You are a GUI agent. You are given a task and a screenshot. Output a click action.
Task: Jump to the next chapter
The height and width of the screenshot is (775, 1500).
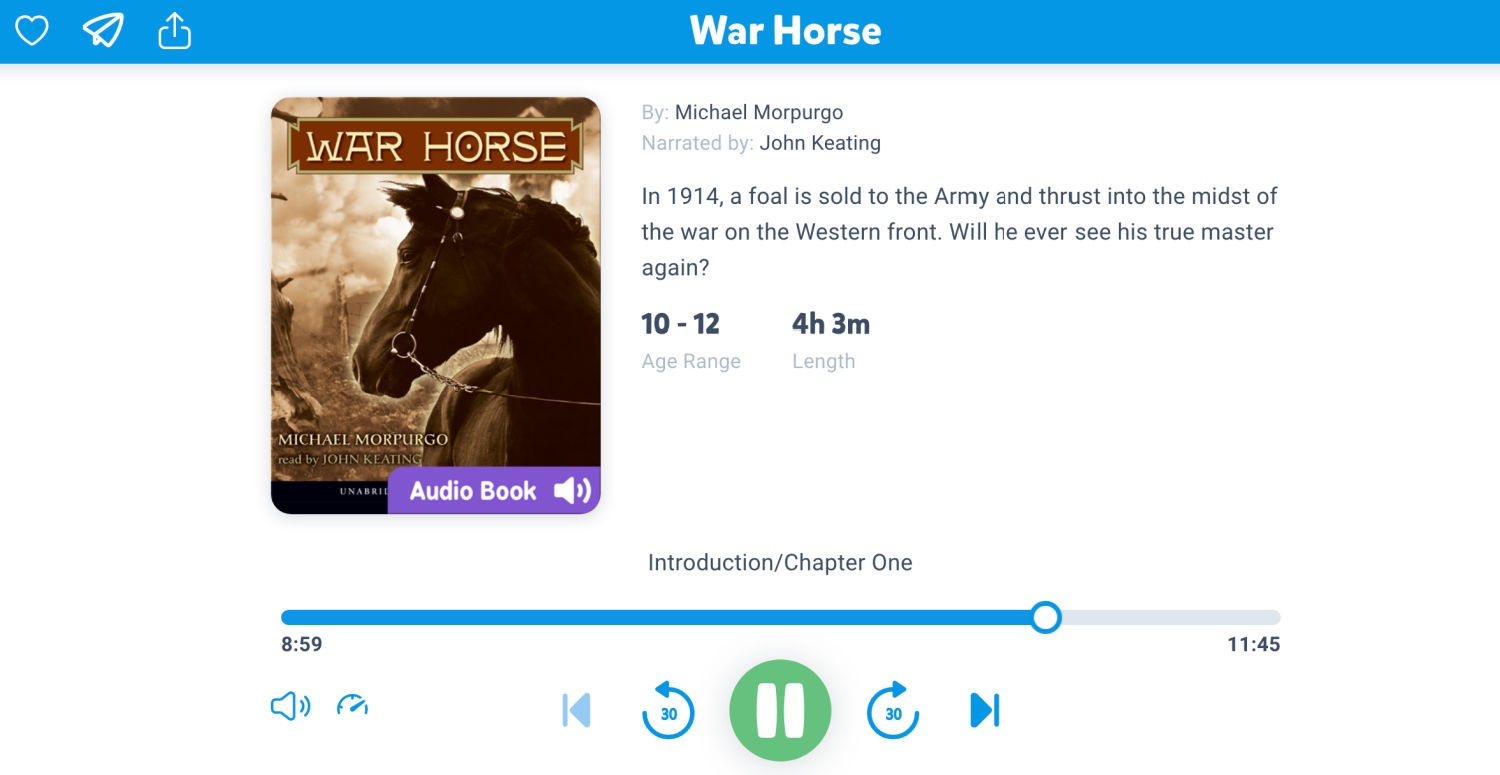click(x=985, y=710)
